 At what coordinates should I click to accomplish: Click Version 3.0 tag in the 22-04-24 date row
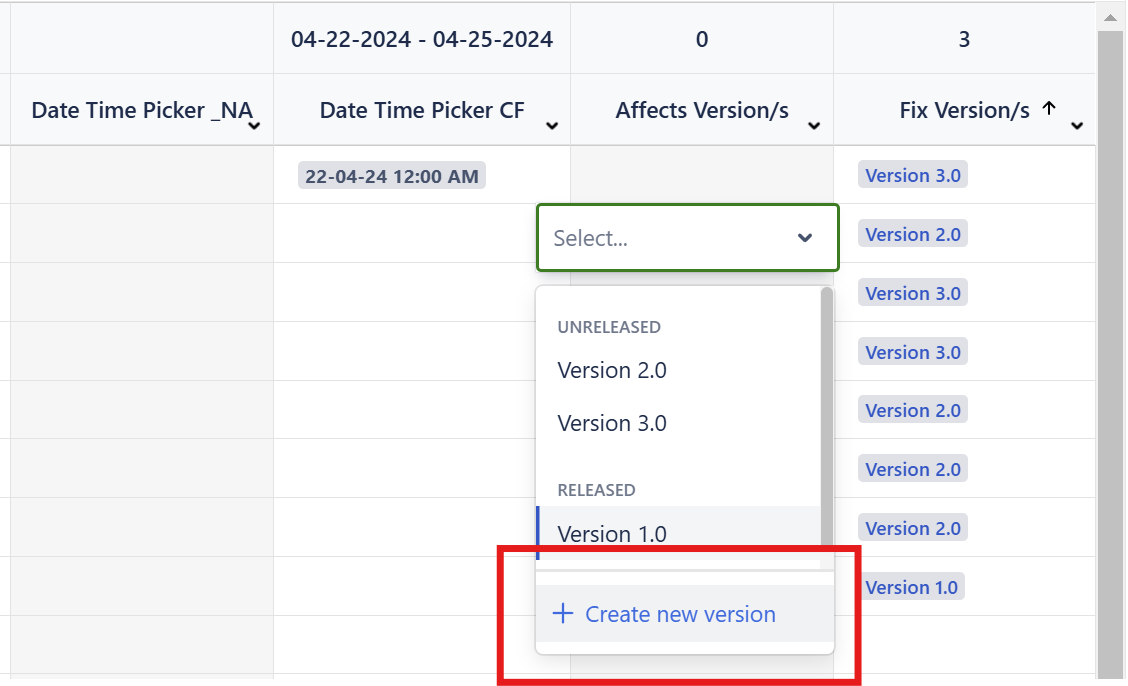(912, 176)
